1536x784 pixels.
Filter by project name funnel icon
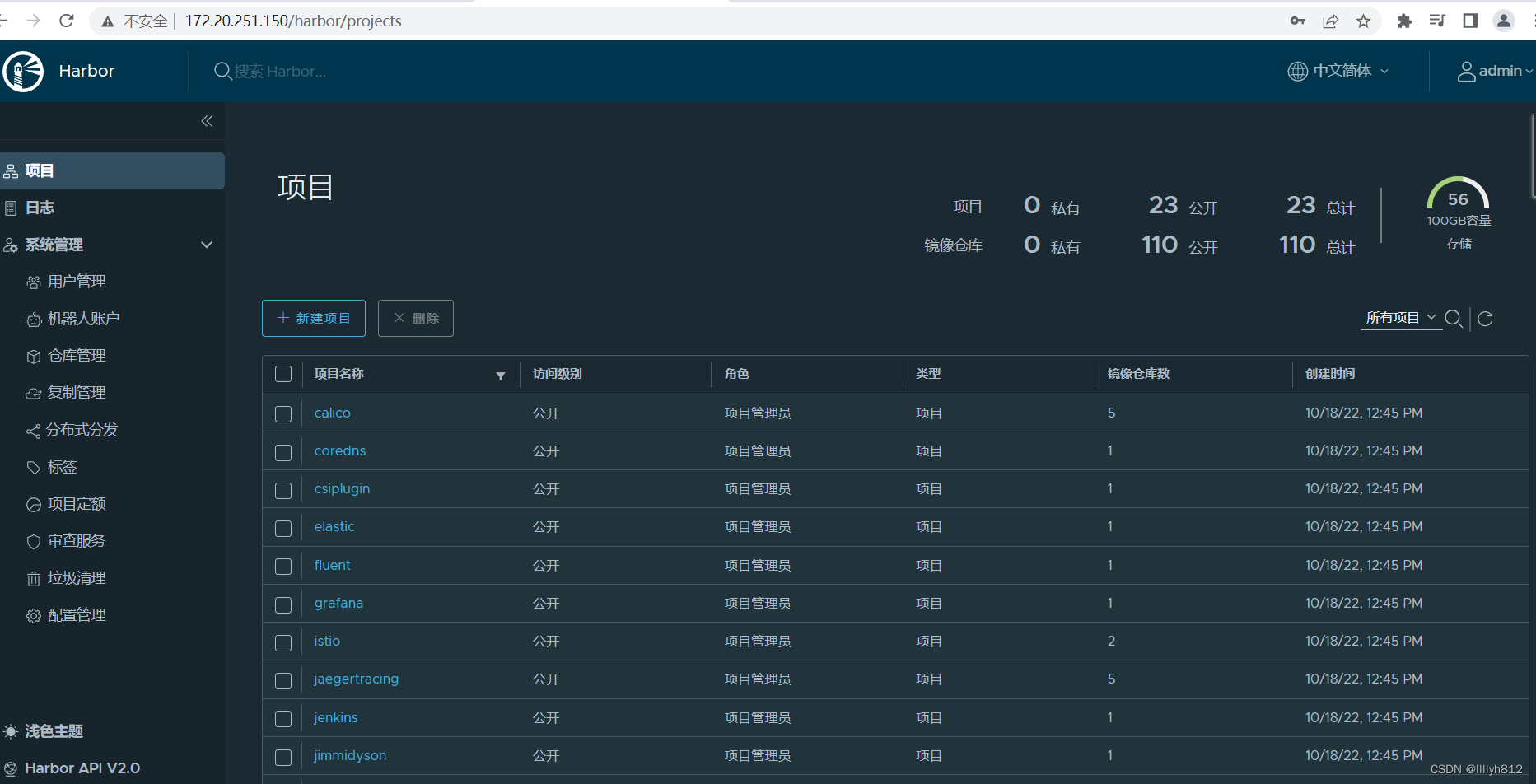(x=501, y=376)
